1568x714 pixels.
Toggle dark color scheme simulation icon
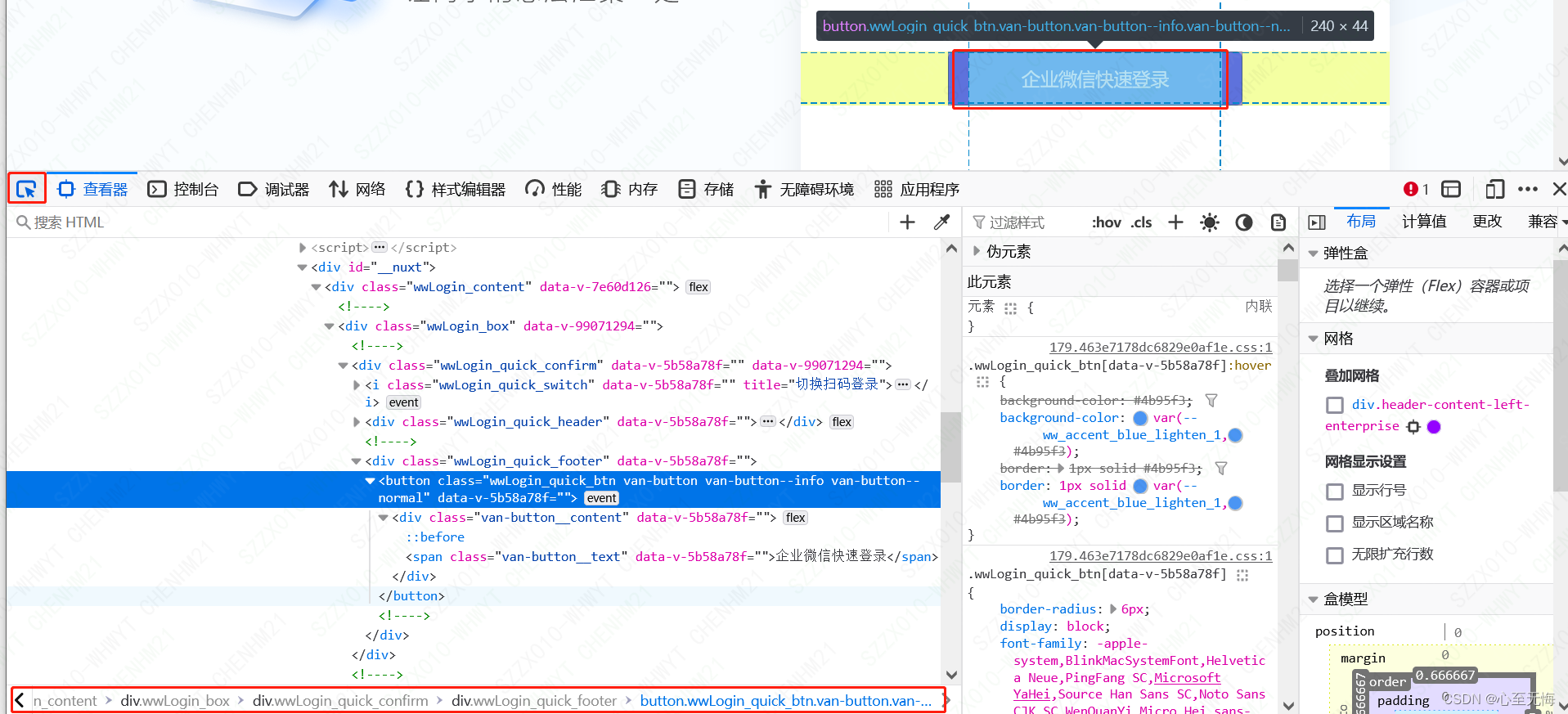tap(1244, 222)
